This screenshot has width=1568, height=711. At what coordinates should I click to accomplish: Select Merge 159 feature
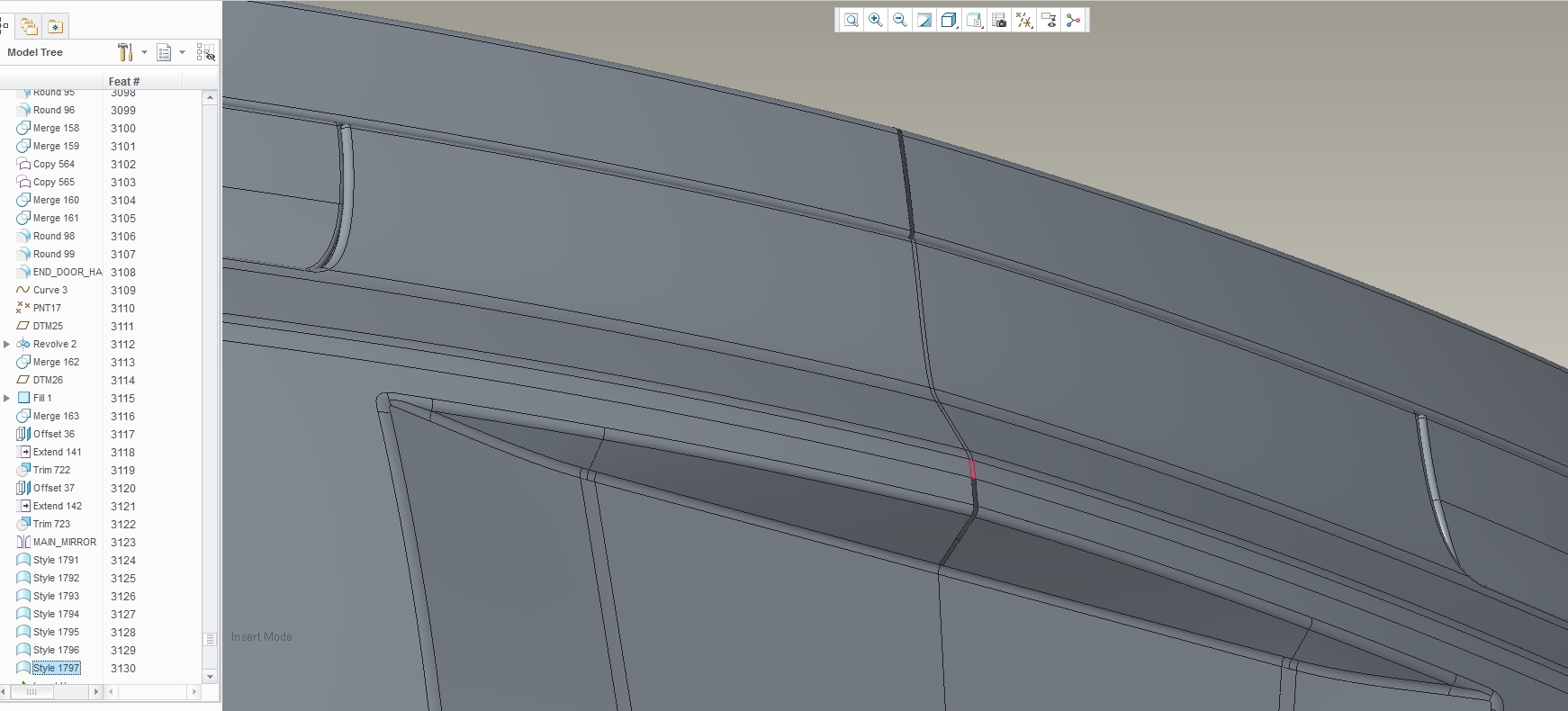(x=56, y=146)
